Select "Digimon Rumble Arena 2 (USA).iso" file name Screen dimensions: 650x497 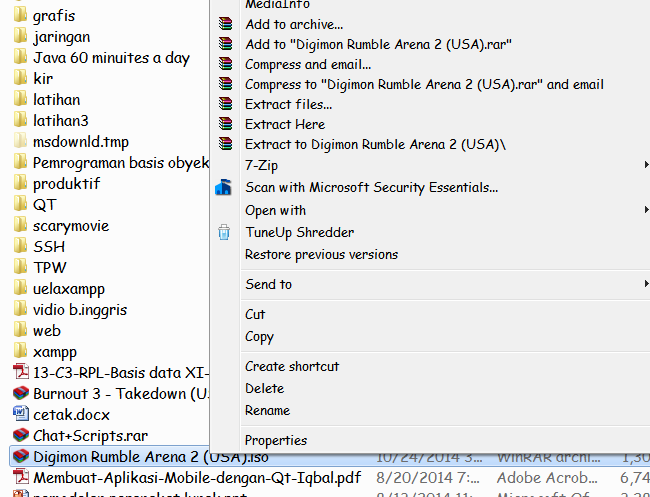tap(151, 457)
